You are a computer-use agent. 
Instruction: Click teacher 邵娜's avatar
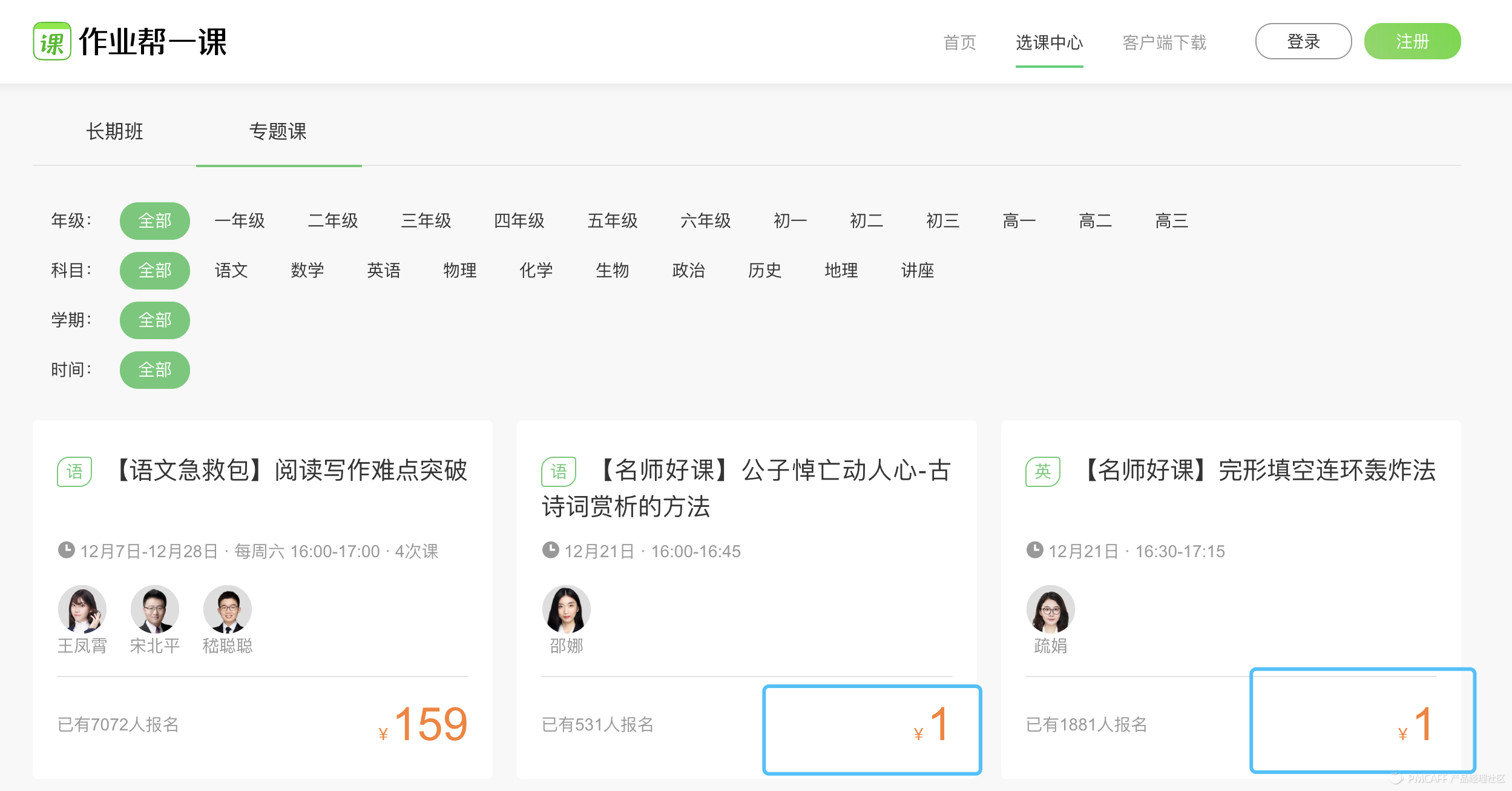click(566, 609)
